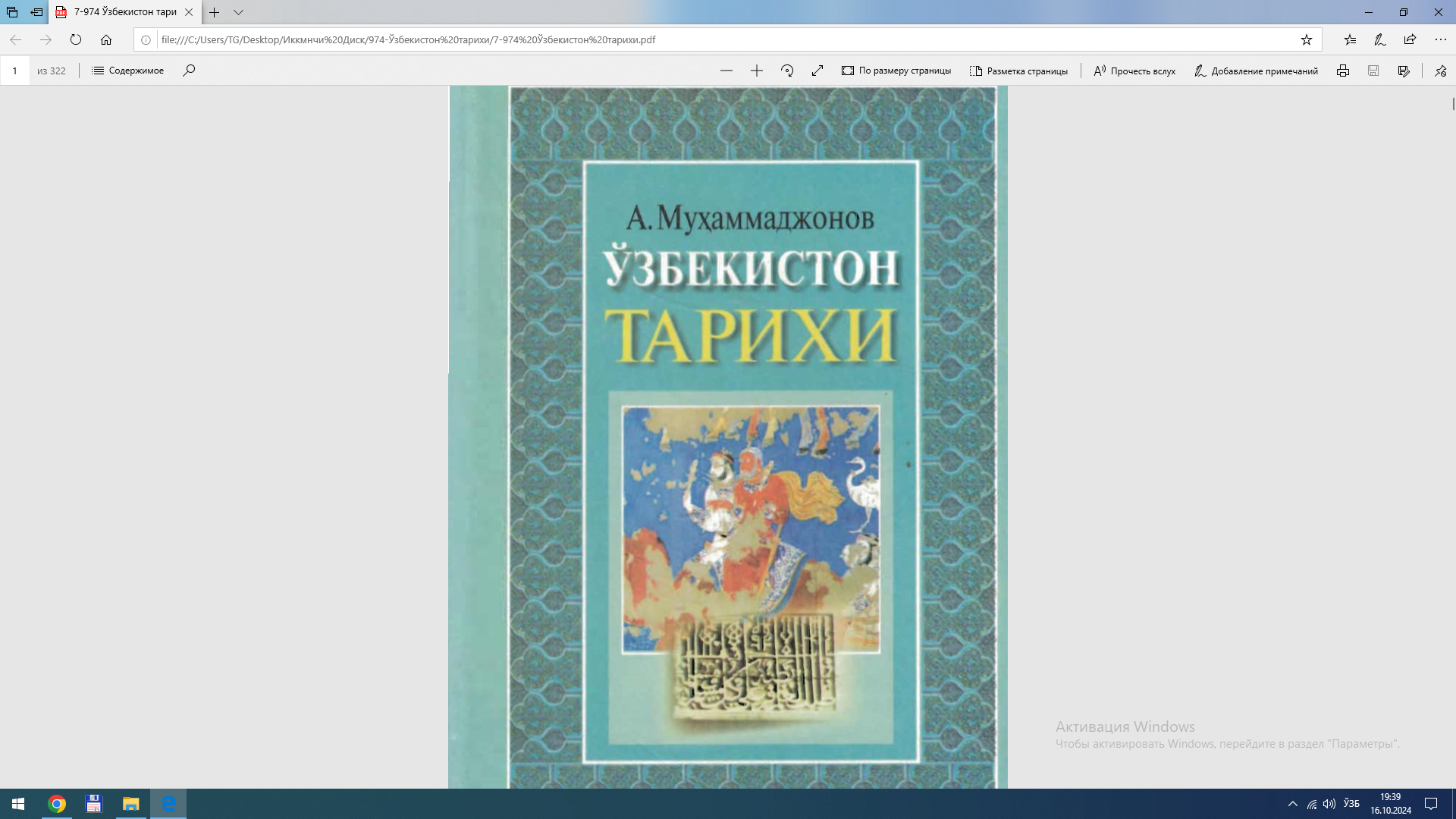The image size is (1456, 819).
Task: Rotate the PDF page icon
Action: coord(787,71)
